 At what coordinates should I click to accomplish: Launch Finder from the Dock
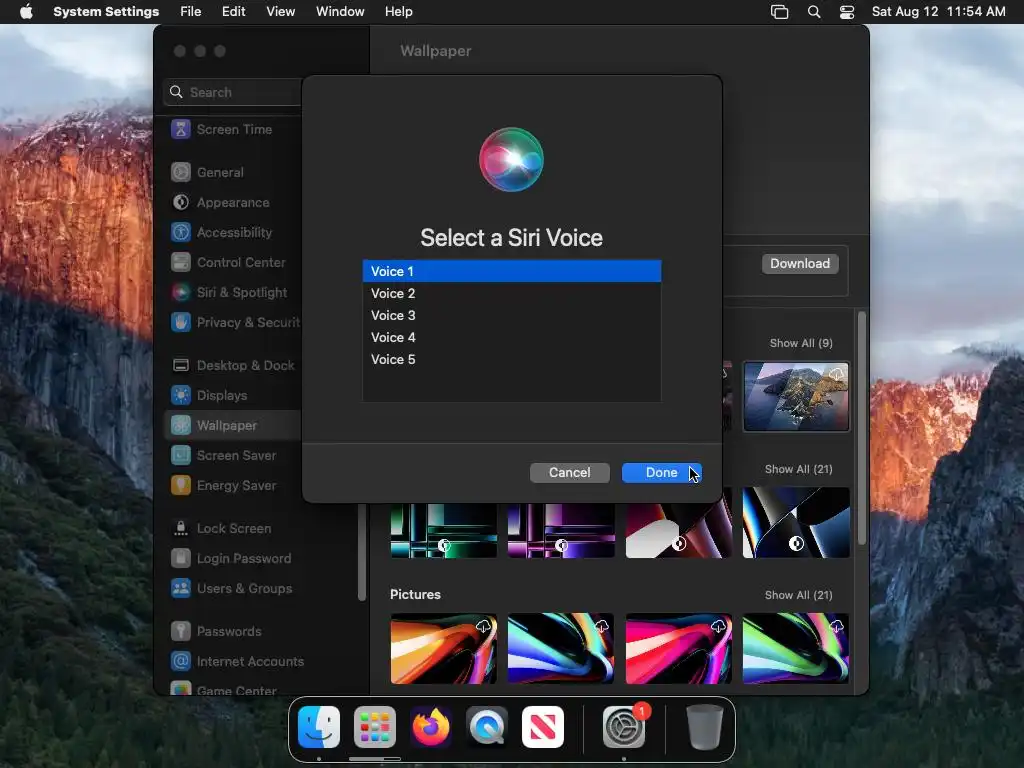click(x=319, y=727)
